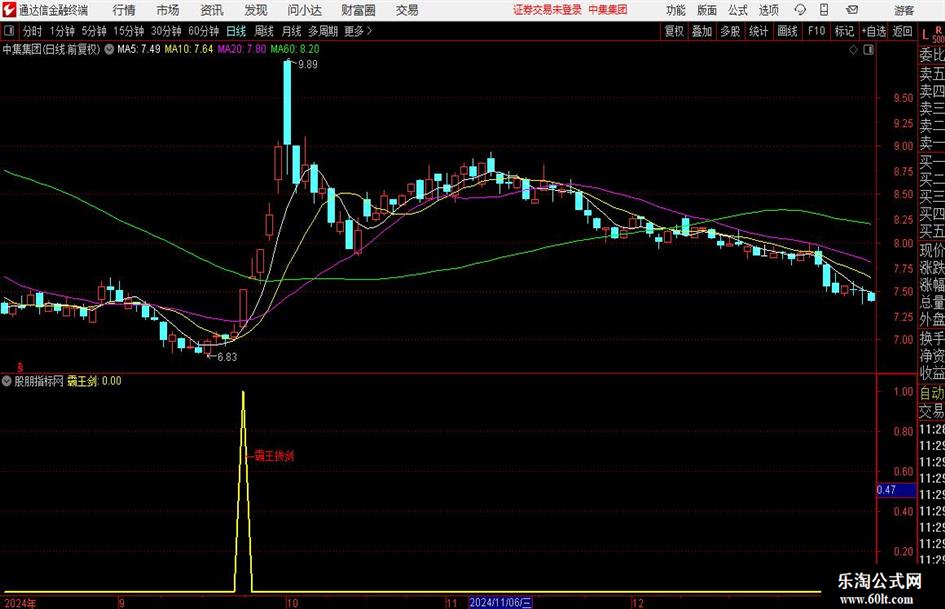945x609 pixels.
Task: Click the 标记 mark button
Action: [844, 31]
